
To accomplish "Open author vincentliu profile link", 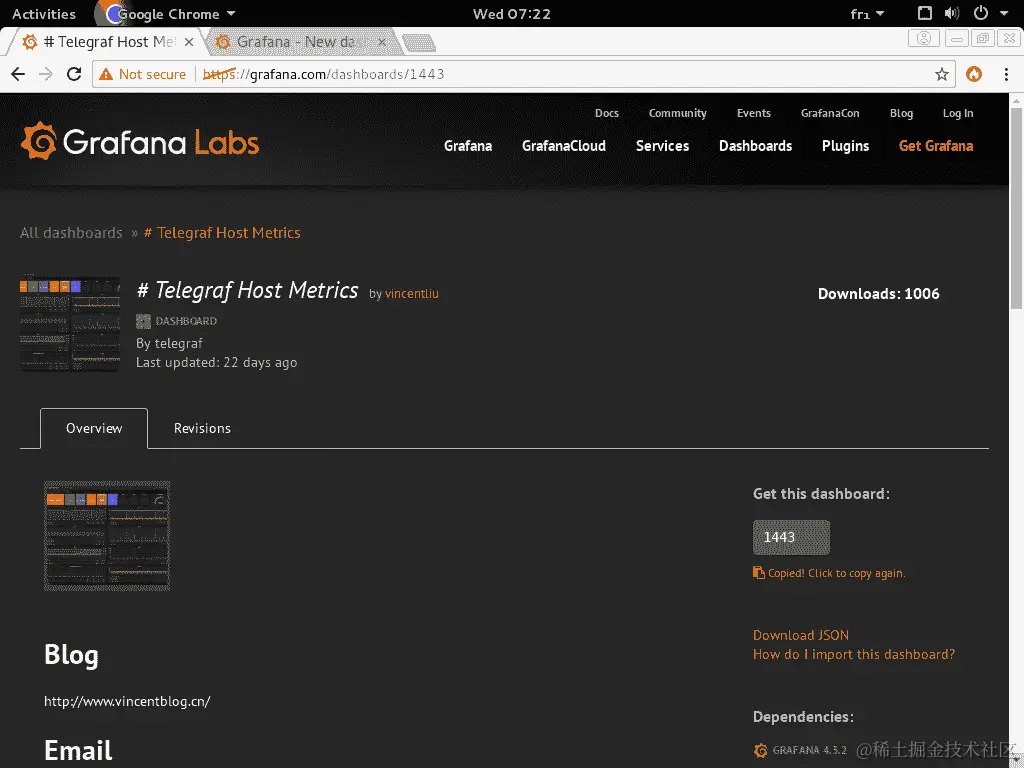I will coord(412,294).
